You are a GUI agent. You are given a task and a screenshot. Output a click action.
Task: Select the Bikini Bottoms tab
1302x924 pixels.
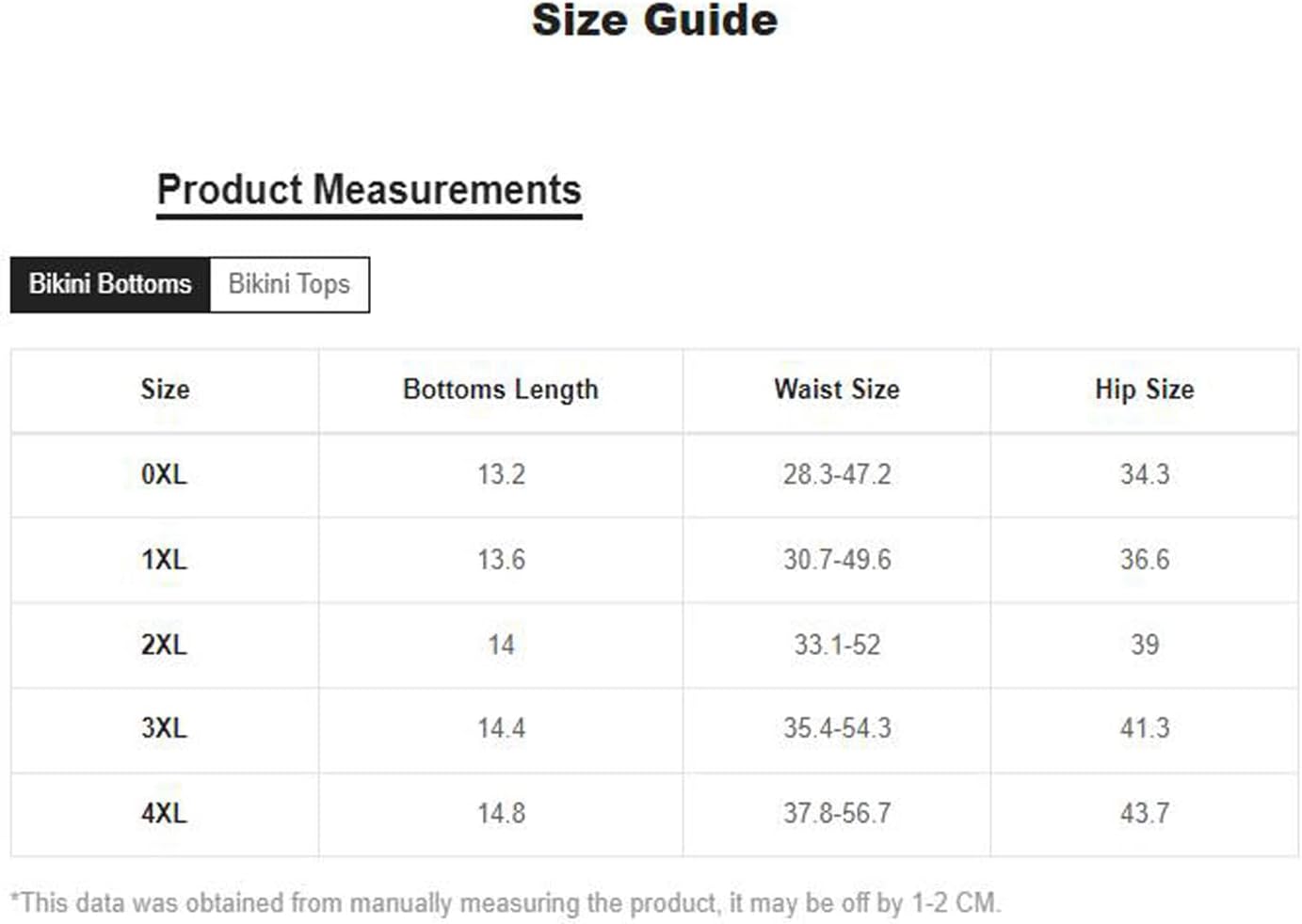click(x=110, y=284)
